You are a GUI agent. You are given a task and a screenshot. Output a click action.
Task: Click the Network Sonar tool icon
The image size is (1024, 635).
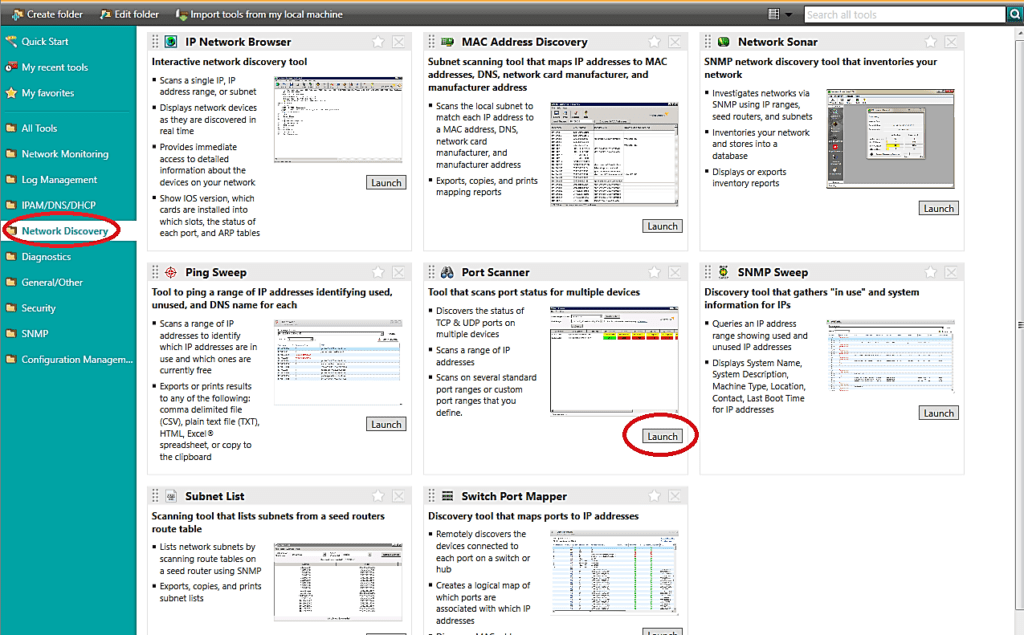click(722, 42)
